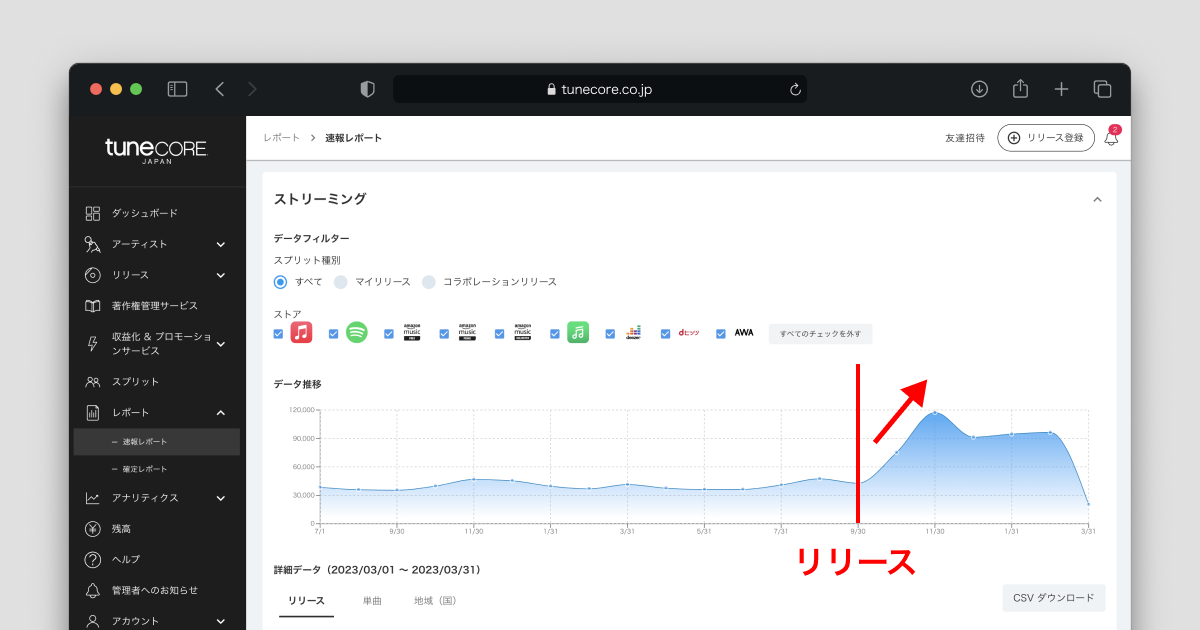Click the AWA store logo
Screen dimensions: 1200x630
click(x=743, y=333)
